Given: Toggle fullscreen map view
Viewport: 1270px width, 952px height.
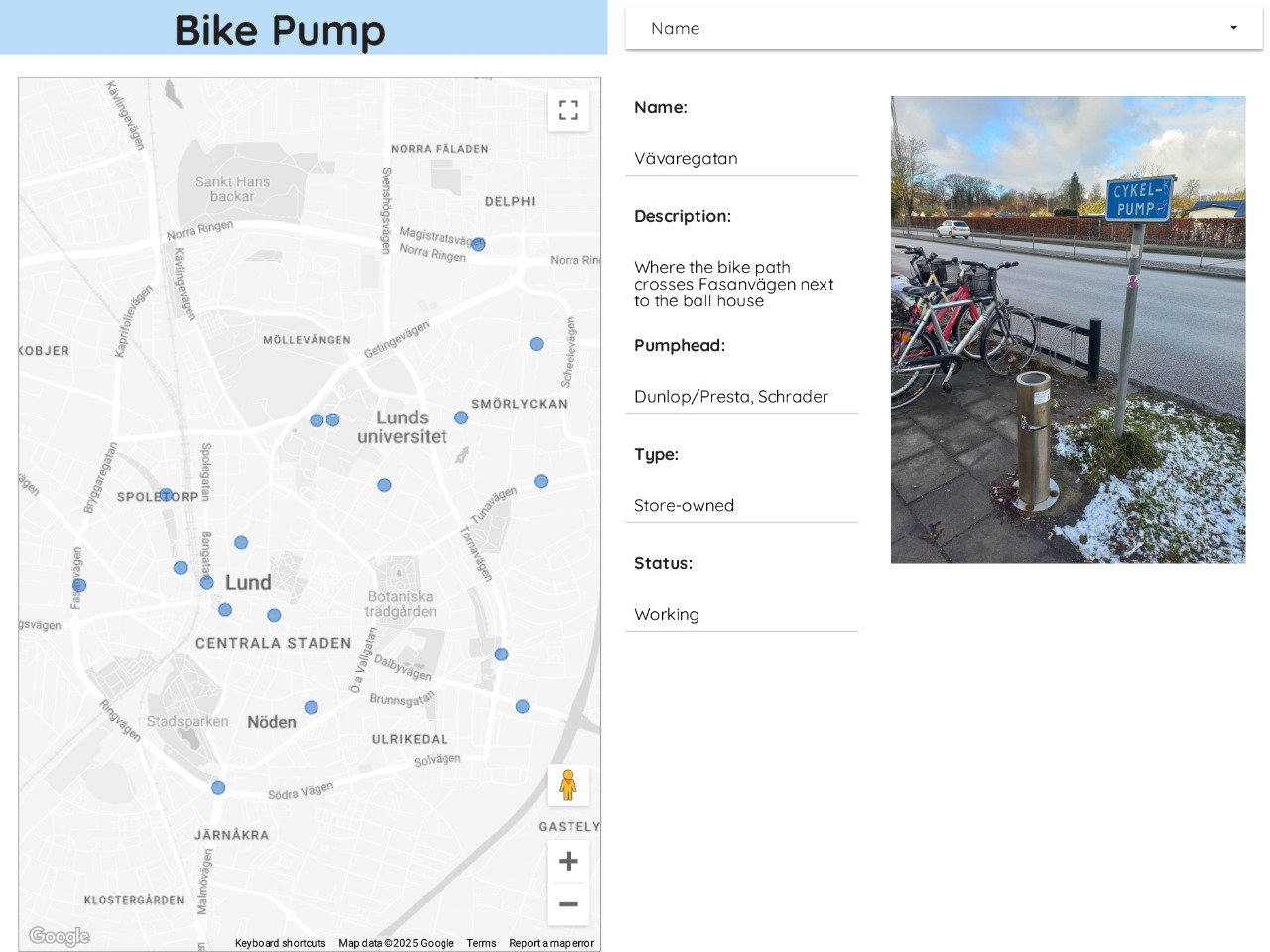Looking at the screenshot, I should [568, 110].
